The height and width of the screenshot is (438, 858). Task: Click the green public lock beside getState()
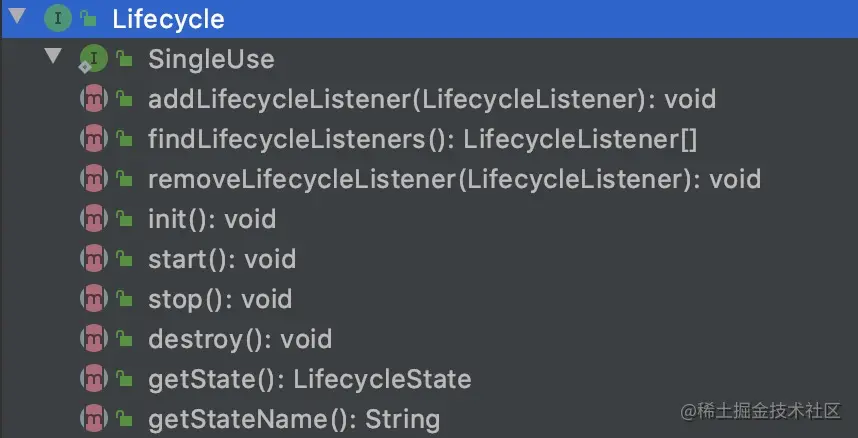[x=125, y=379]
